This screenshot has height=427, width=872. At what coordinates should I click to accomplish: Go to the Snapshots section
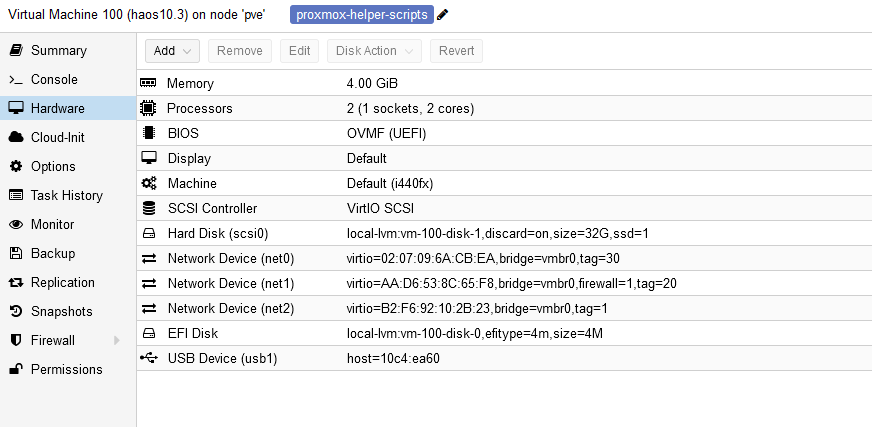click(x=61, y=312)
